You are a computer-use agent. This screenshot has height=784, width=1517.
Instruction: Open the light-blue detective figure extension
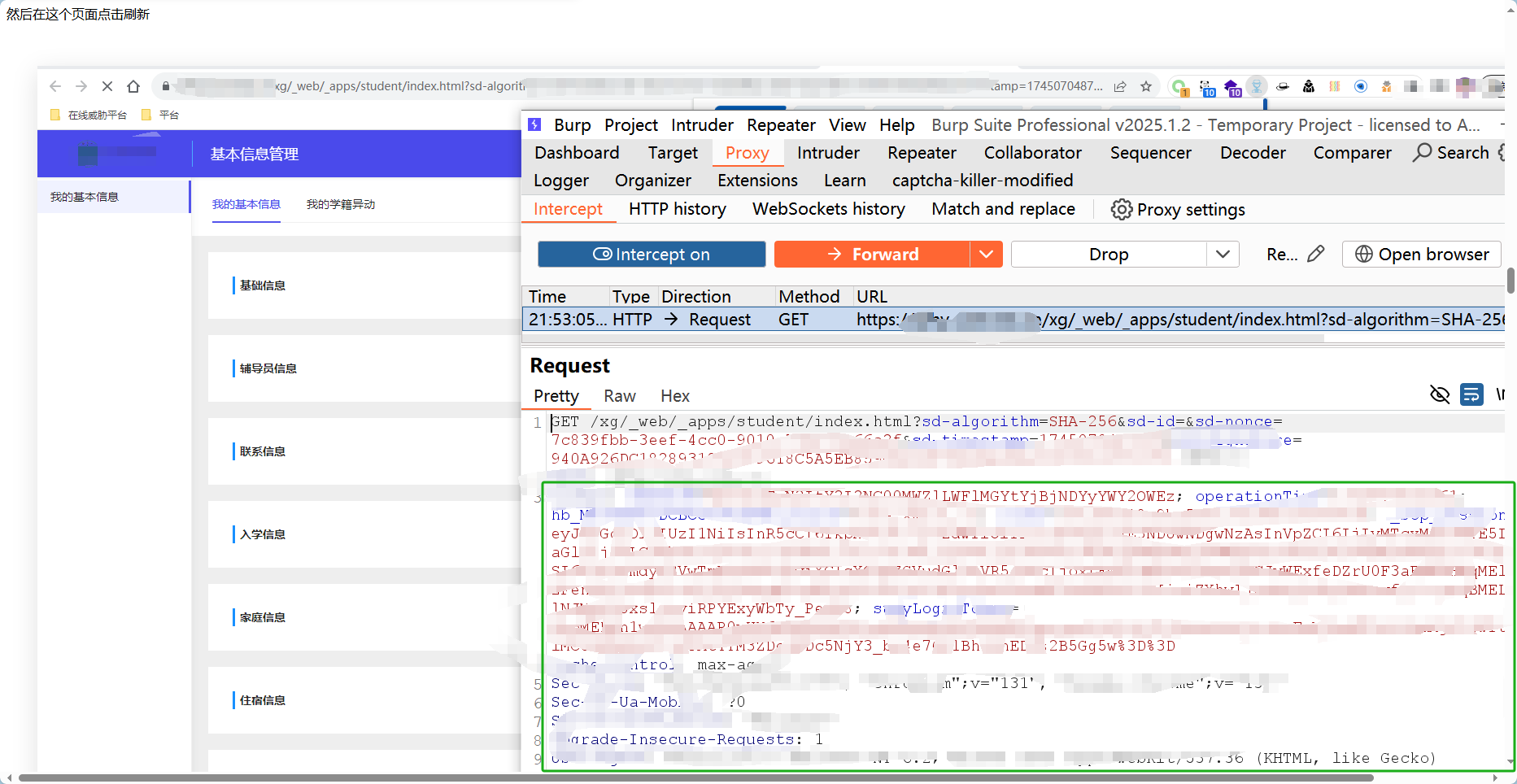pyautogui.click(x=1258, y=86)
